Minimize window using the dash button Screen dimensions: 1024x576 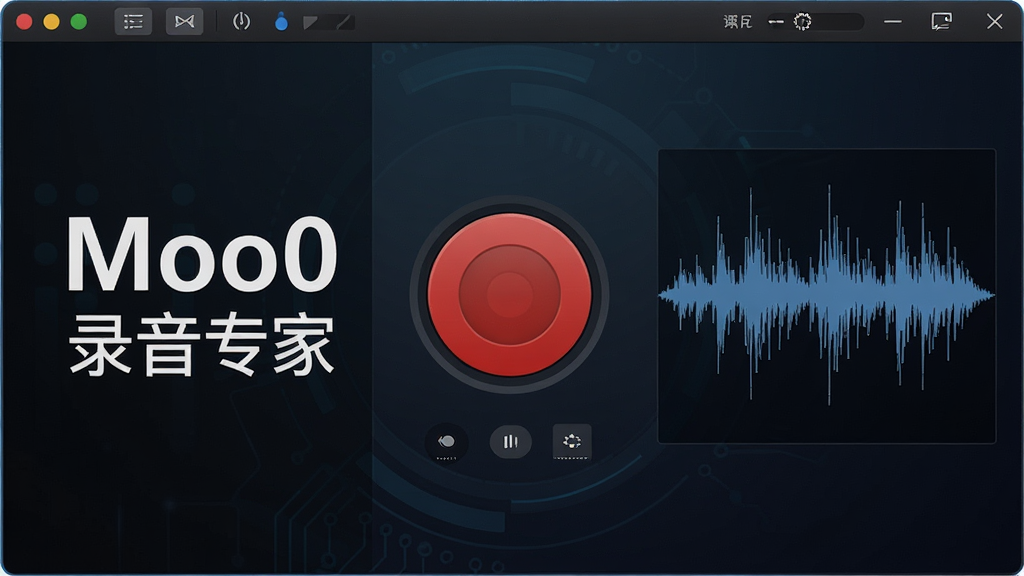tap(893, 22)
